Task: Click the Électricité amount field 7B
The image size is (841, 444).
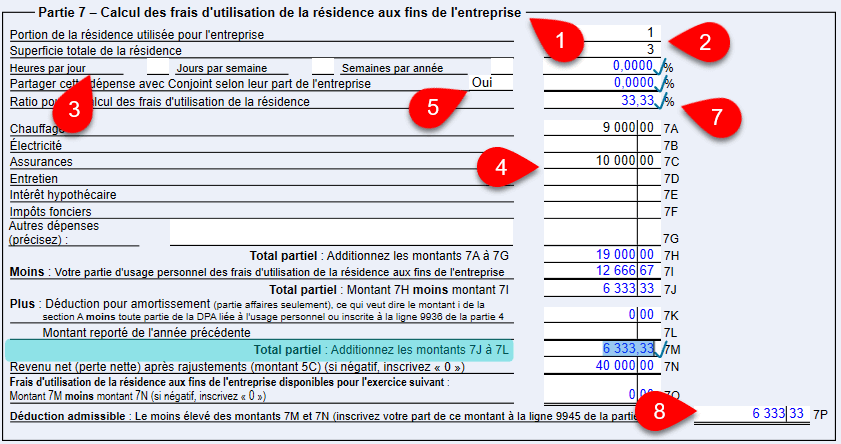Action: click(602, 145)
